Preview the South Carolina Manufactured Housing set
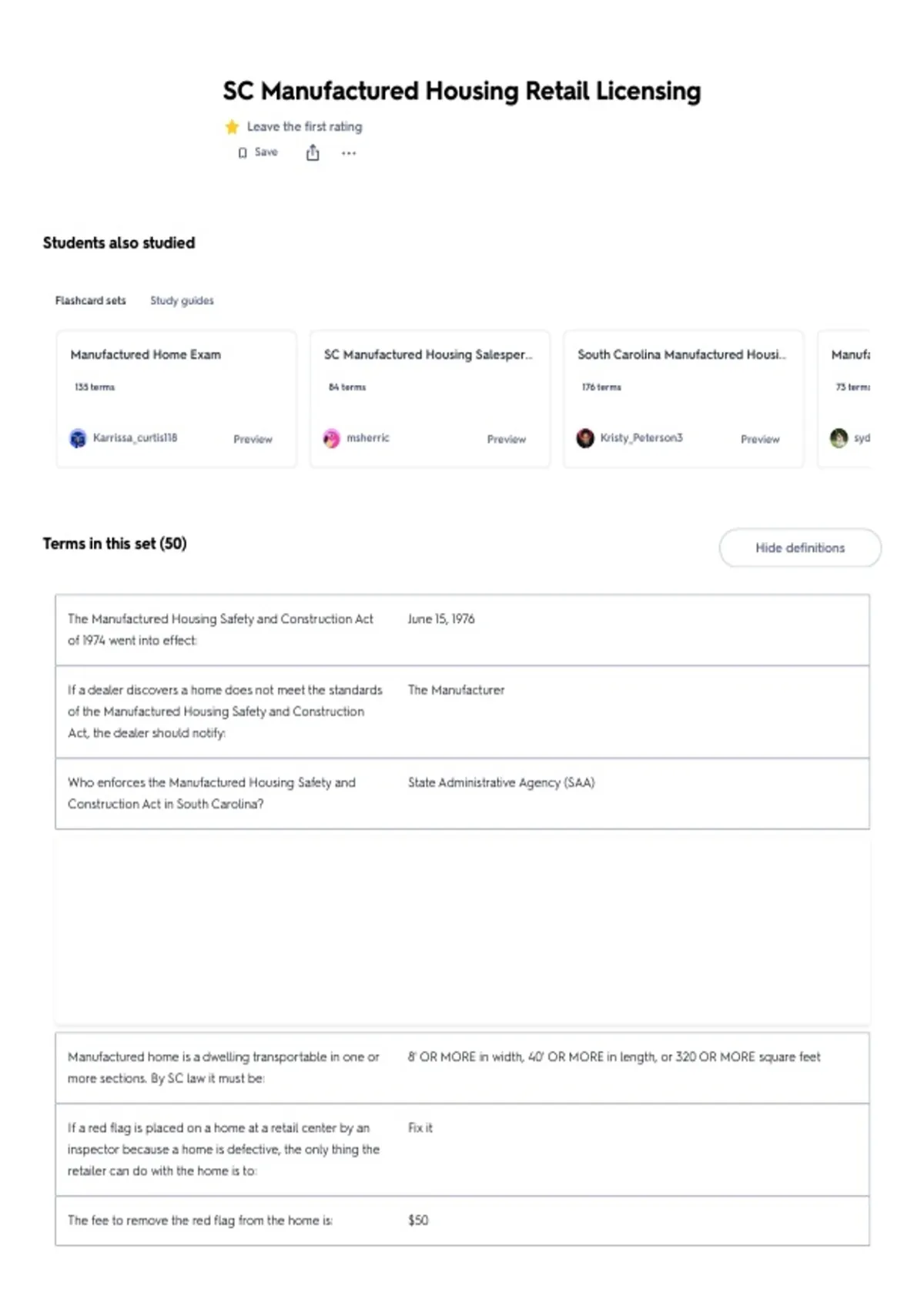This screenshot has height=1309, width=924. click(x=760, y=439)
